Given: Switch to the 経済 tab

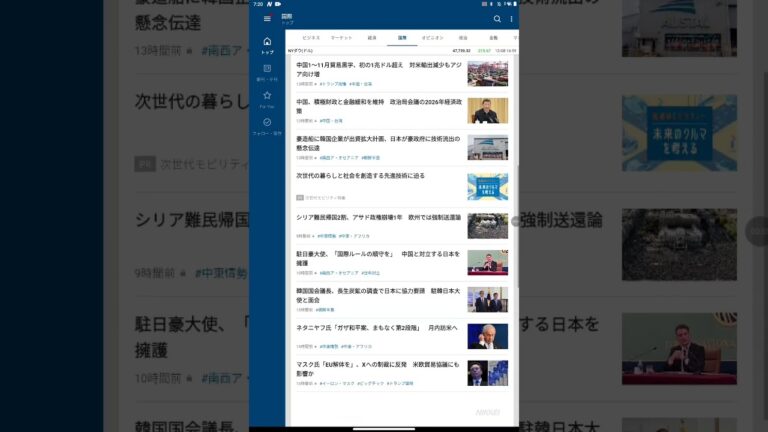Looking at the screenshot, I should coord(372,37).
